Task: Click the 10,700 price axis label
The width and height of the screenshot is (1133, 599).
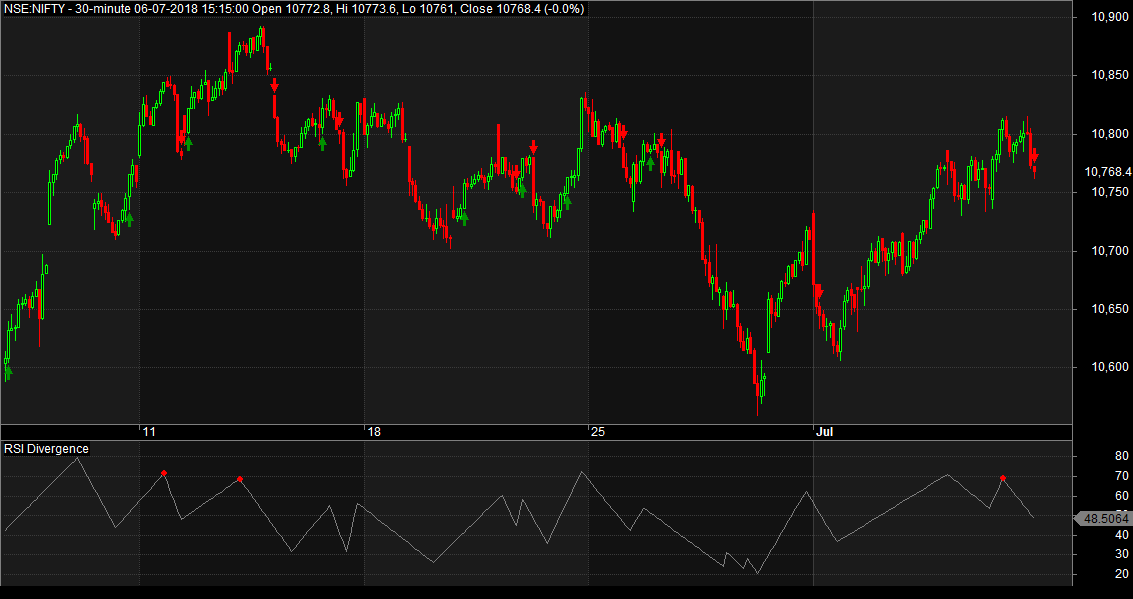Action: click(x=1111, y=251)
